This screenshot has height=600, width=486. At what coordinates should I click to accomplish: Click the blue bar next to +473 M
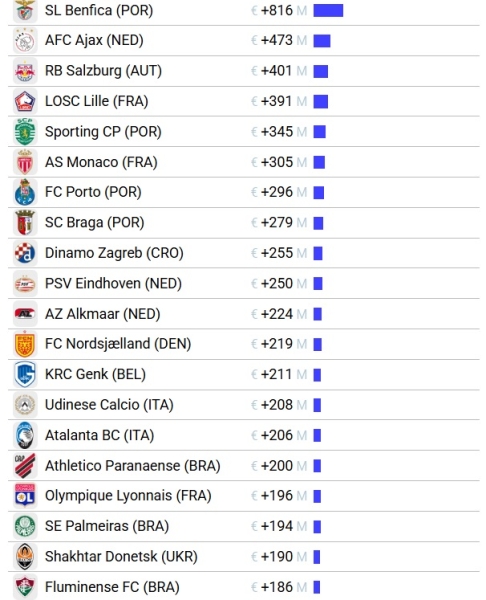tap(322, 41)
